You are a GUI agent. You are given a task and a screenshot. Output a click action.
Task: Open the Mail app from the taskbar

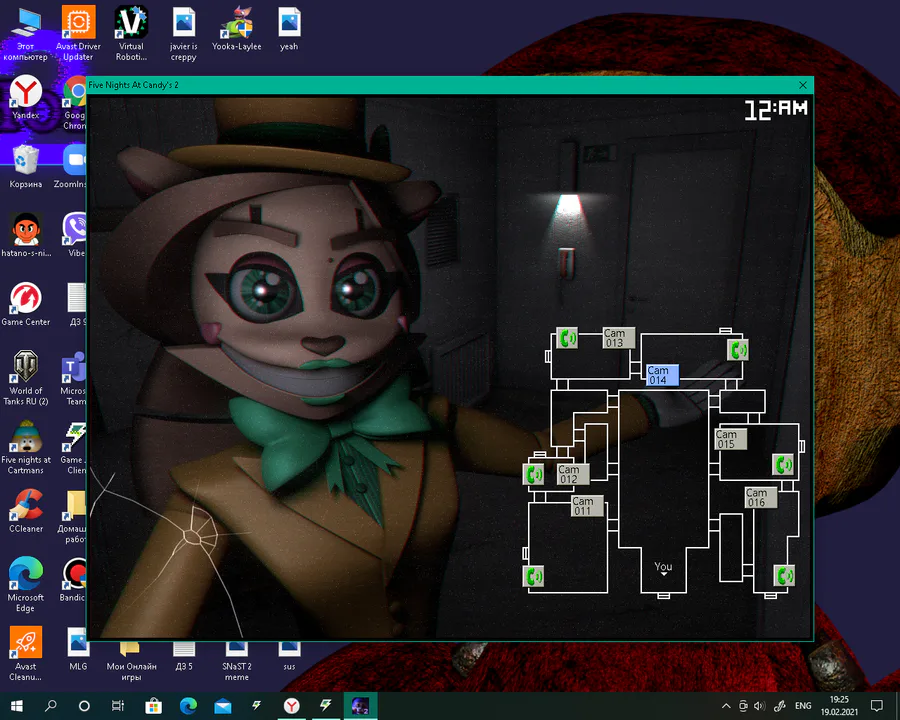222,706
